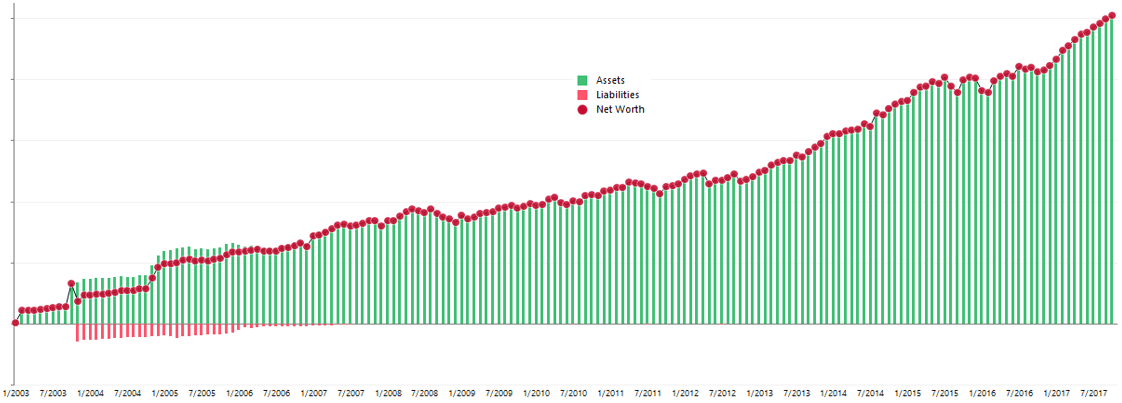1122x403 pixels.
Task: Click the 7/2007 x-axis label
Action: [x=351, y=394]
